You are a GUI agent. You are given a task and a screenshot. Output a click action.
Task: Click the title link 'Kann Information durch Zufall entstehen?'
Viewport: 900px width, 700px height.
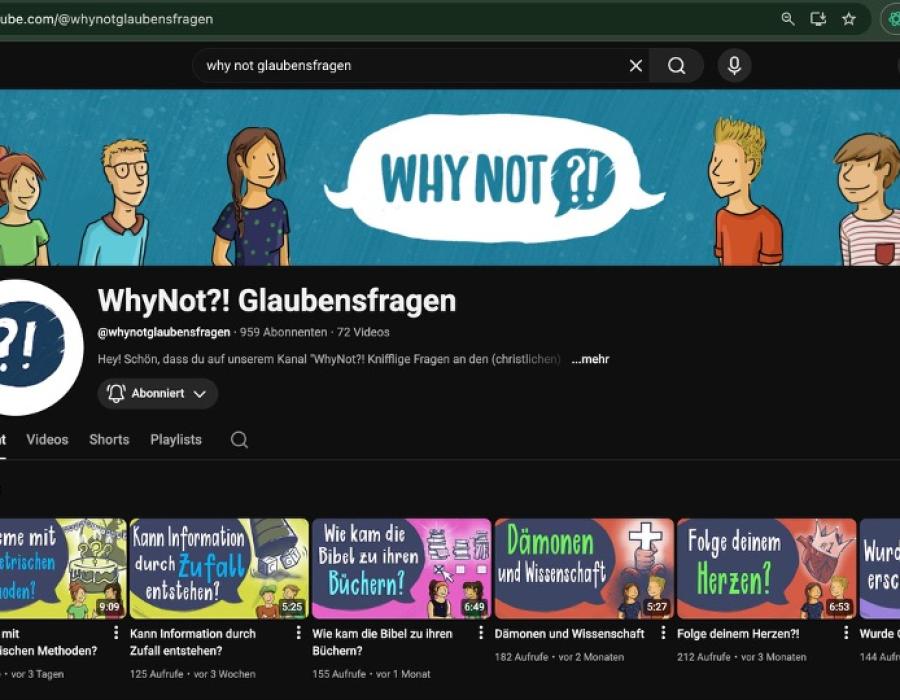193,642
